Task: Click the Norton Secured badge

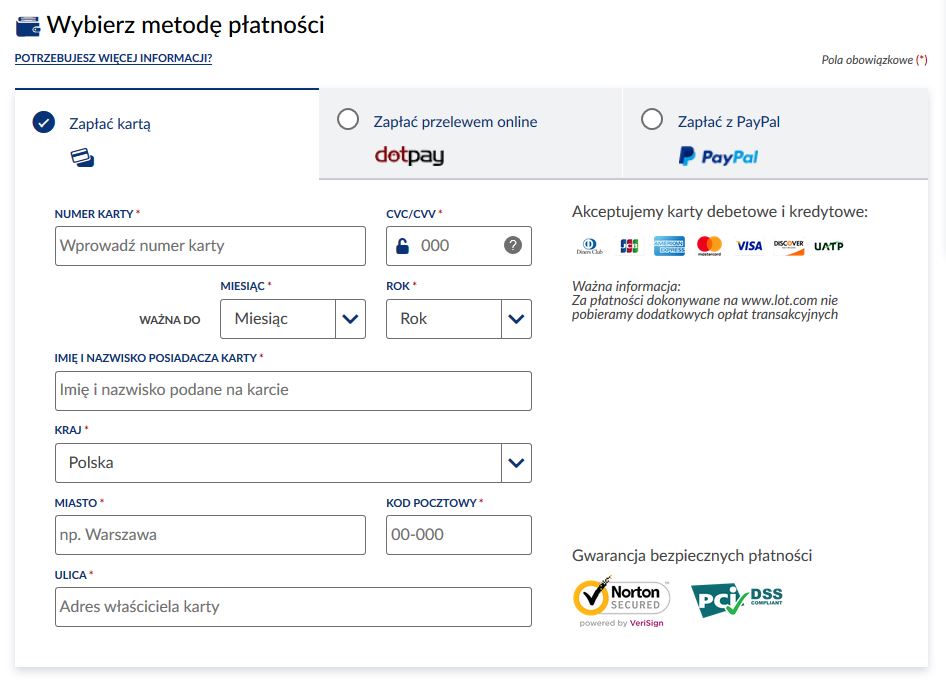Action: pos(621,603)
